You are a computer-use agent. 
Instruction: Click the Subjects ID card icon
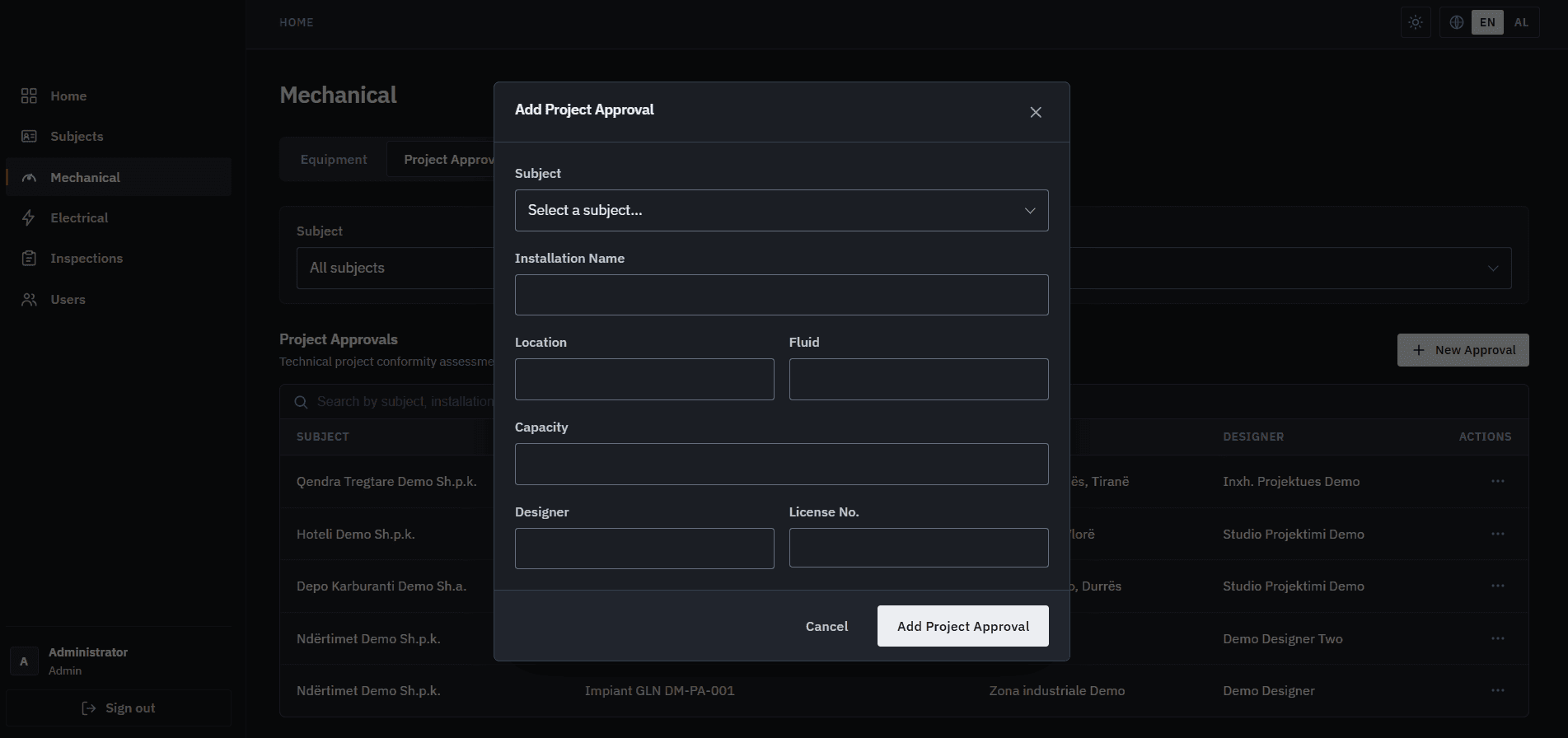pyautogui.click(x=29, y=137)
